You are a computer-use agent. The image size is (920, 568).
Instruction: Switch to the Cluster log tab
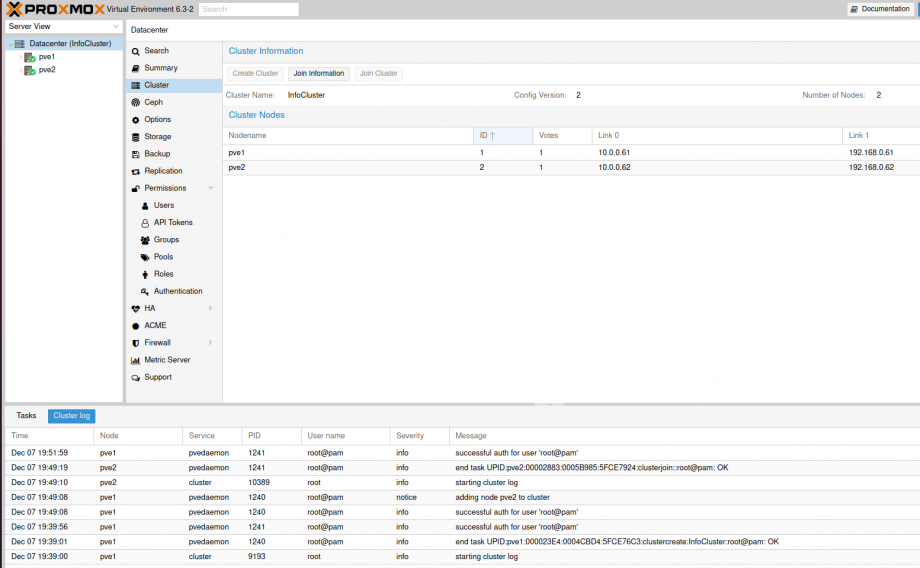click(71, 415)
